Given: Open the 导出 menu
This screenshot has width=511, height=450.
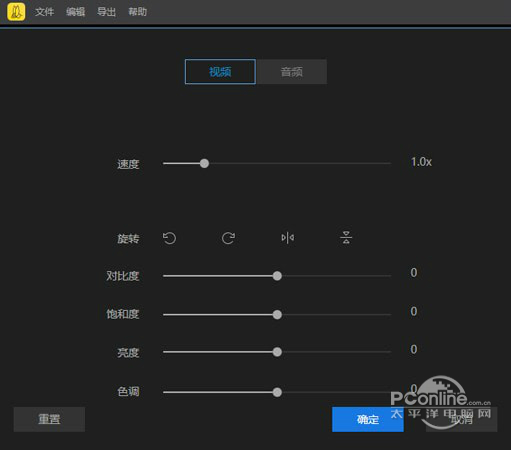Looking at the screenshot, I should click(106, 12).
